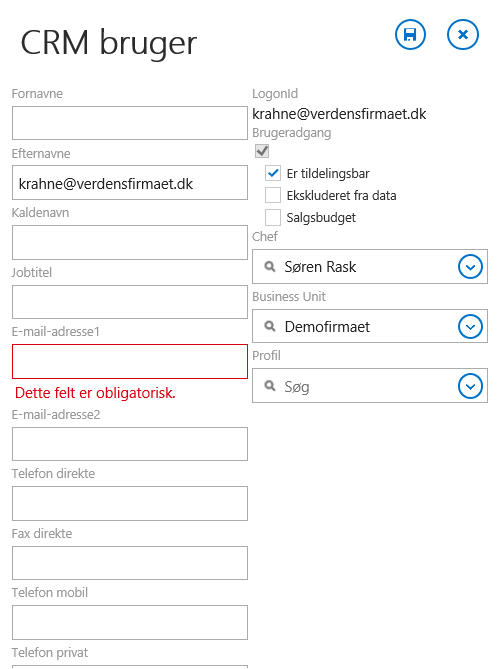
Task: Click the save disk icon
Action: (x=410, y=35)
